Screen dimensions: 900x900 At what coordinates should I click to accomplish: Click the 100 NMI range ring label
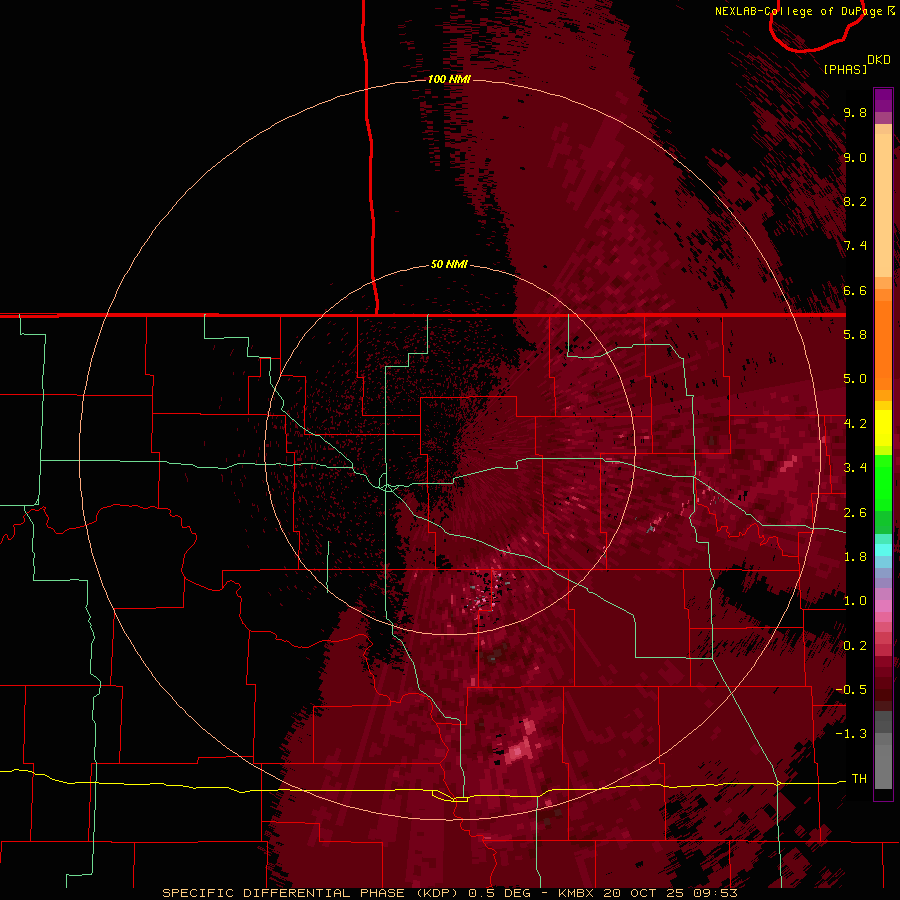pyautogui.click(x=449, y=79)
